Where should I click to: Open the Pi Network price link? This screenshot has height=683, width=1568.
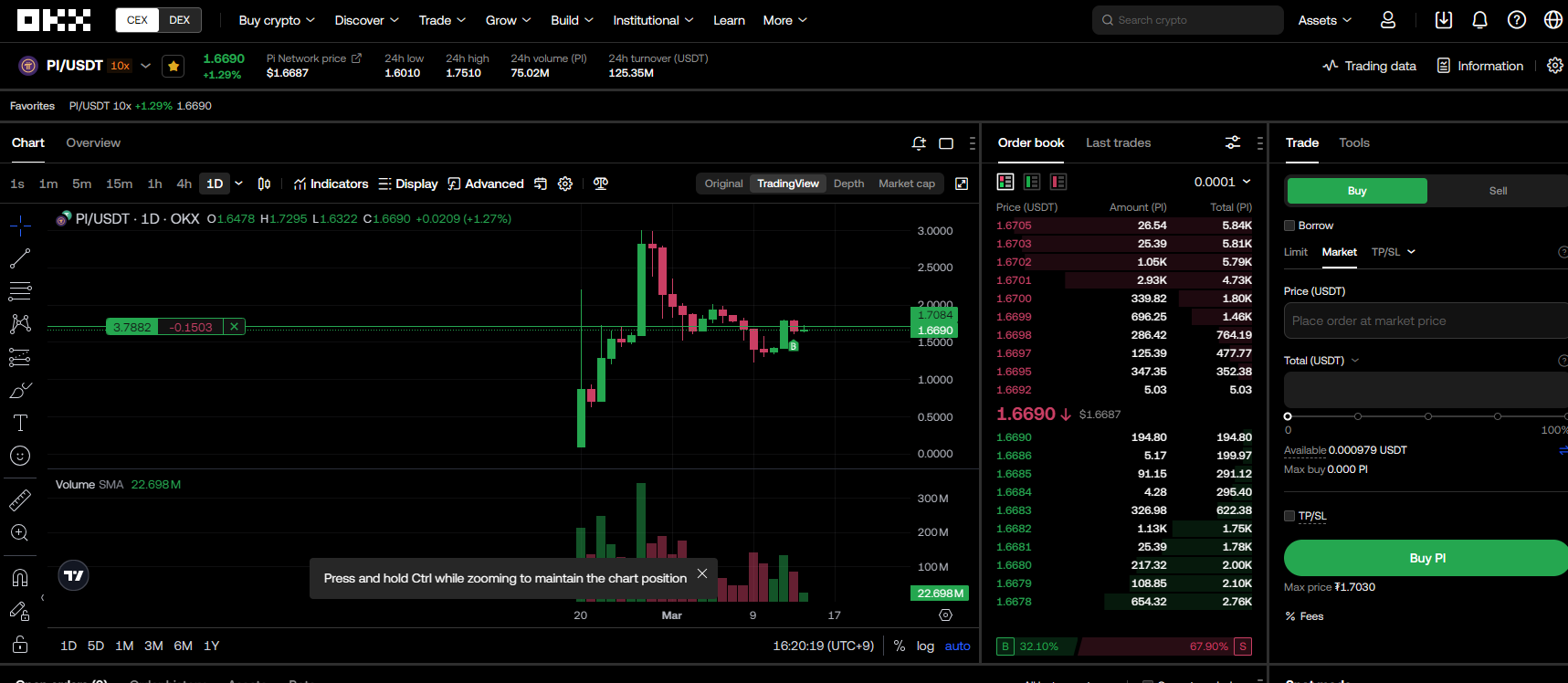pyautogui.click(x=314, y=58)
